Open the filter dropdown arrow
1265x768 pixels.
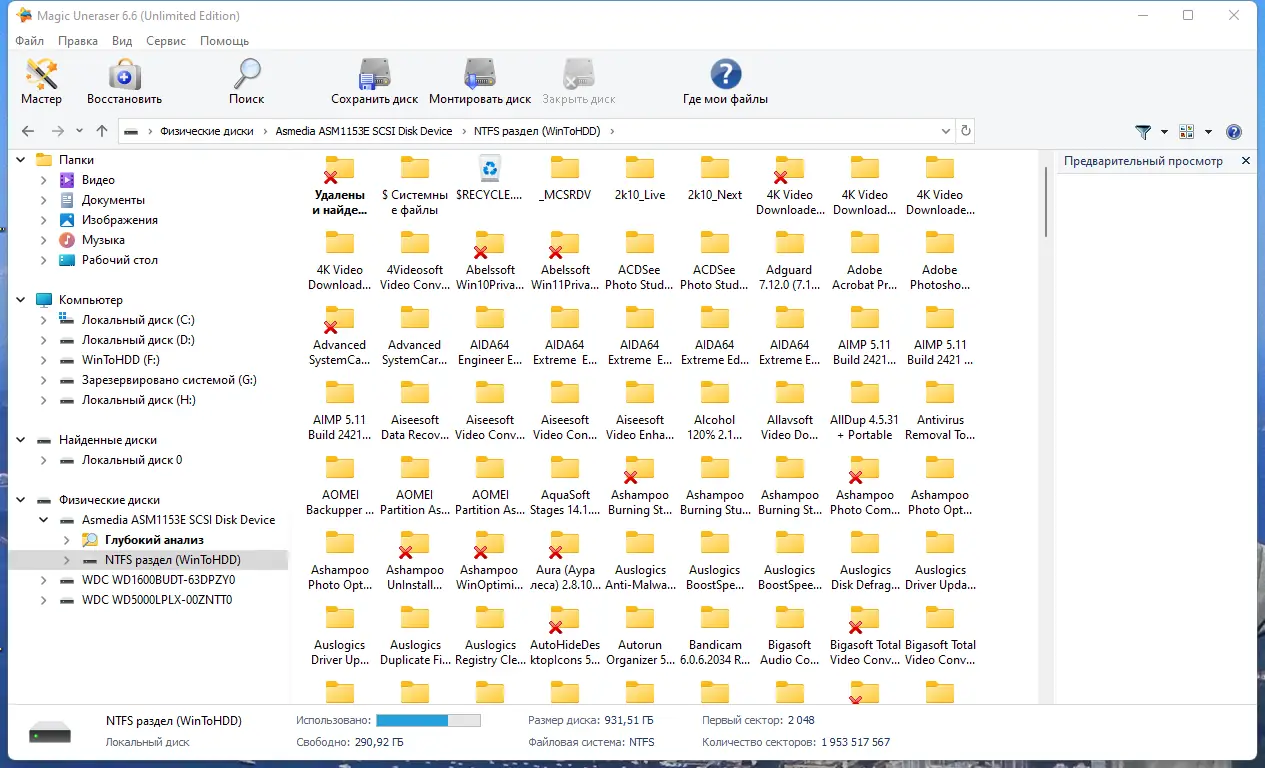point(1164,131)
